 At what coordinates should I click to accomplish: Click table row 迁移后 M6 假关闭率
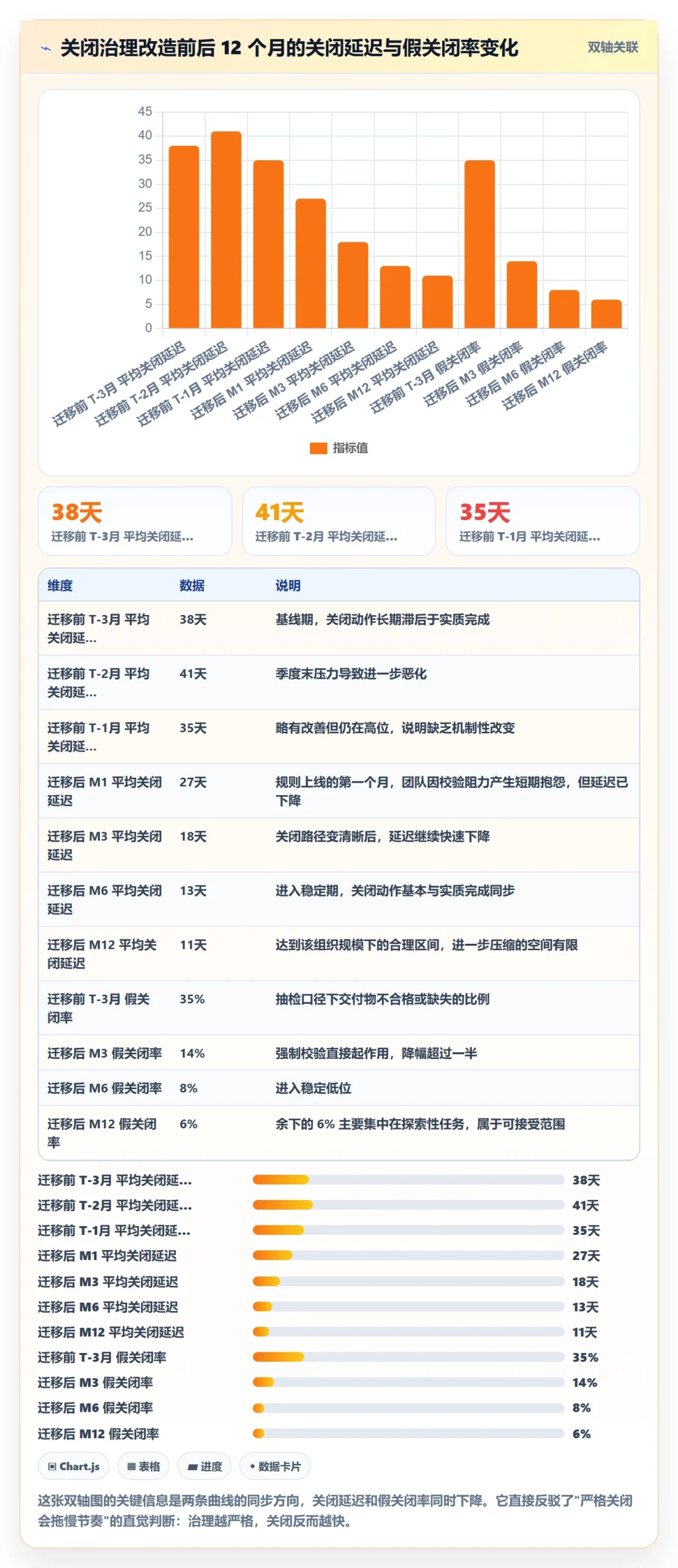(339, 1088)
